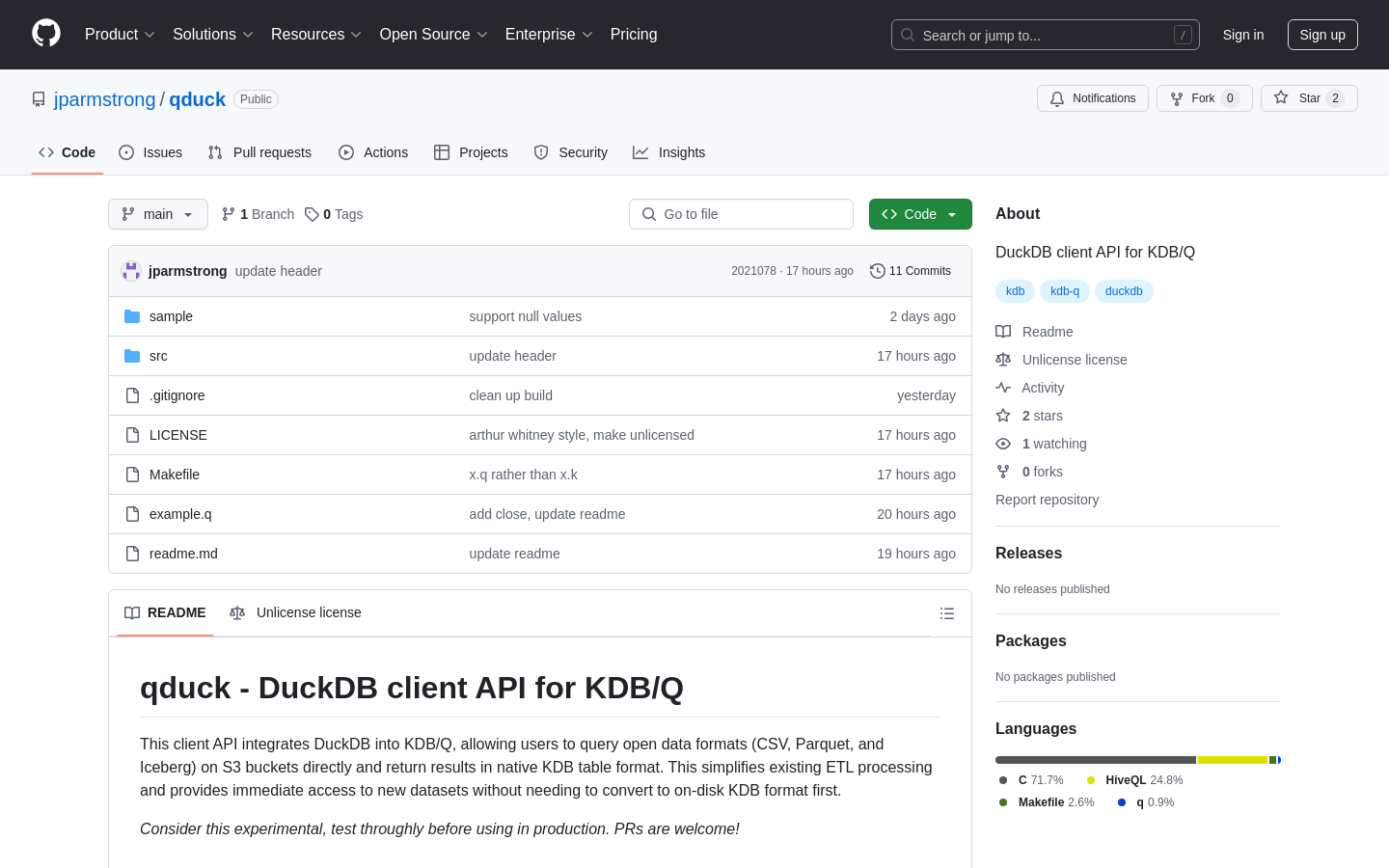The width and height of the screenshot is (1389, 868).
Task: Click the .gitignore file icon
Action: click(x=132, y=395)
